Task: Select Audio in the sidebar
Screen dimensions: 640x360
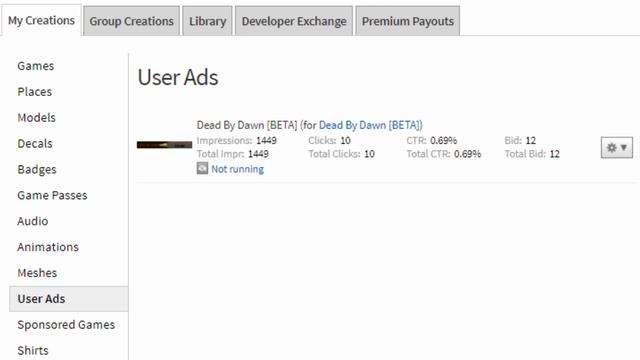Action: click(x=33, y=221)
